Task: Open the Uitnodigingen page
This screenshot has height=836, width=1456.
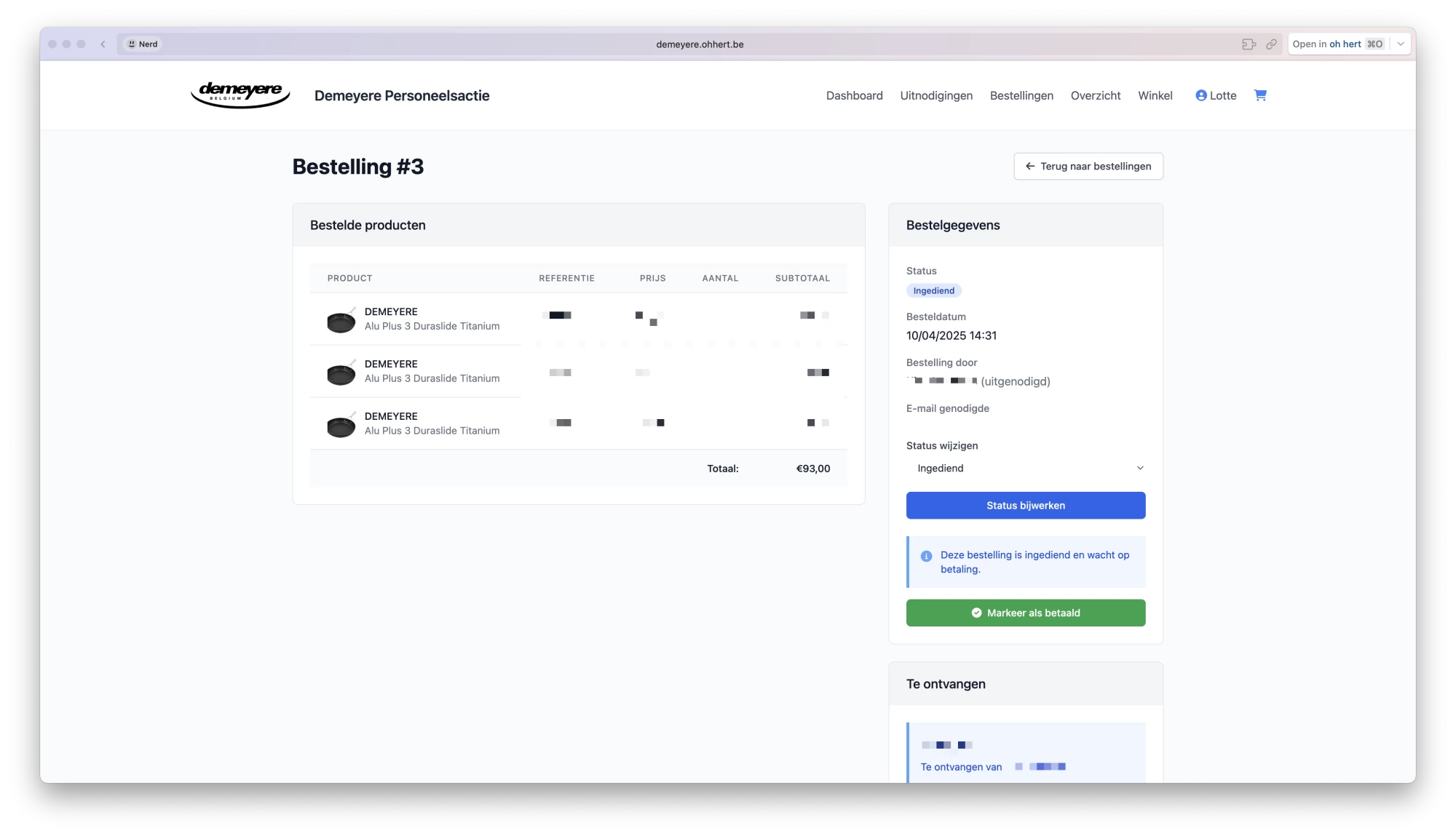Action: click(x=935, y=95)
